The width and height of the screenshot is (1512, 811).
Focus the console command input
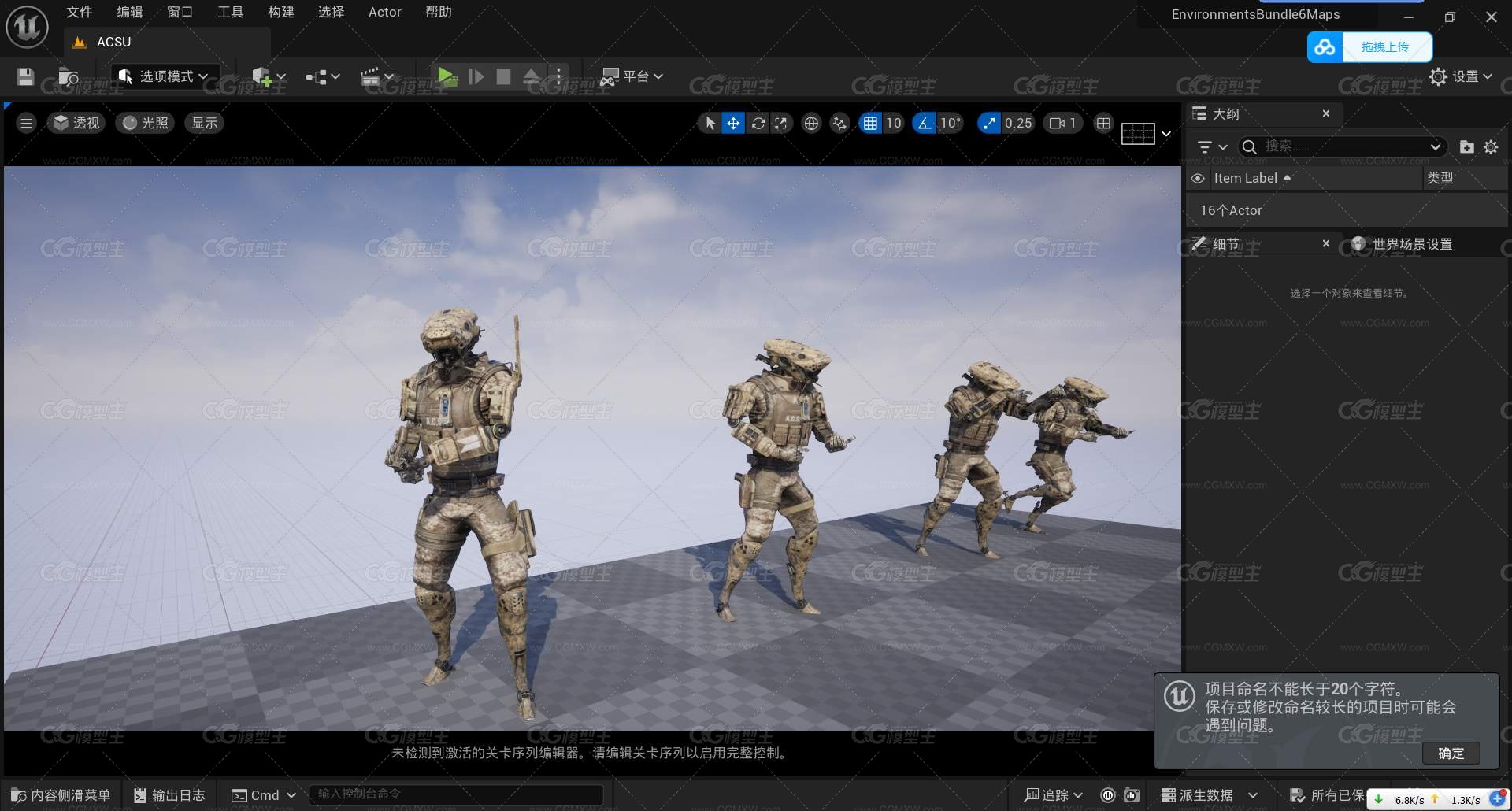coord(456,794)
